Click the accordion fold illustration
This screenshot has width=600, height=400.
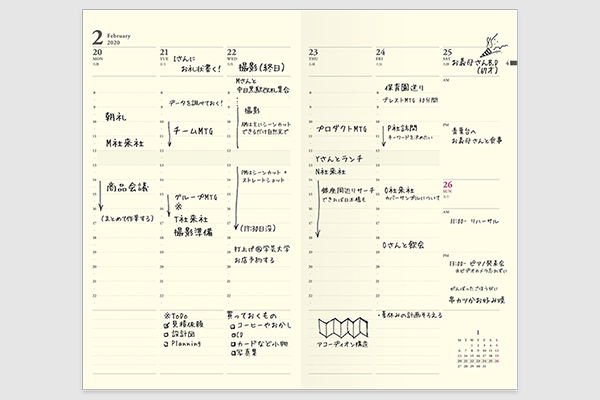point(343,328)
